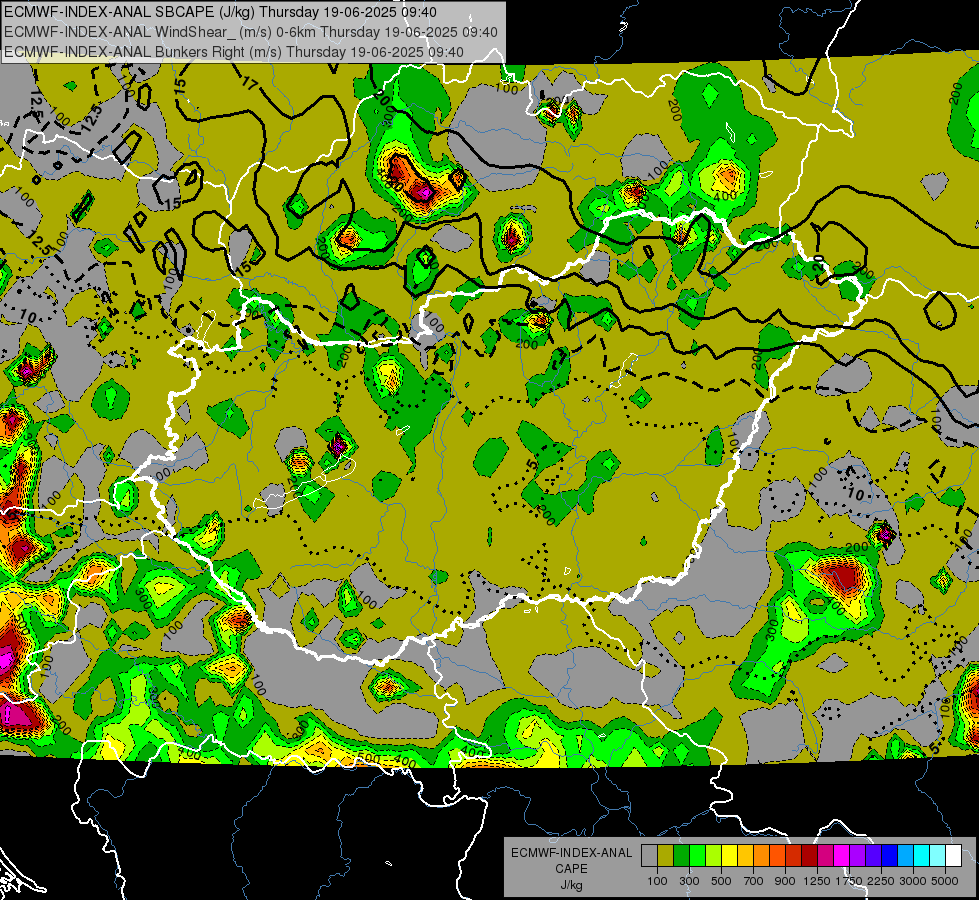
Task: Click the bright yellow legend swatch
Action: tap(729, 855)
